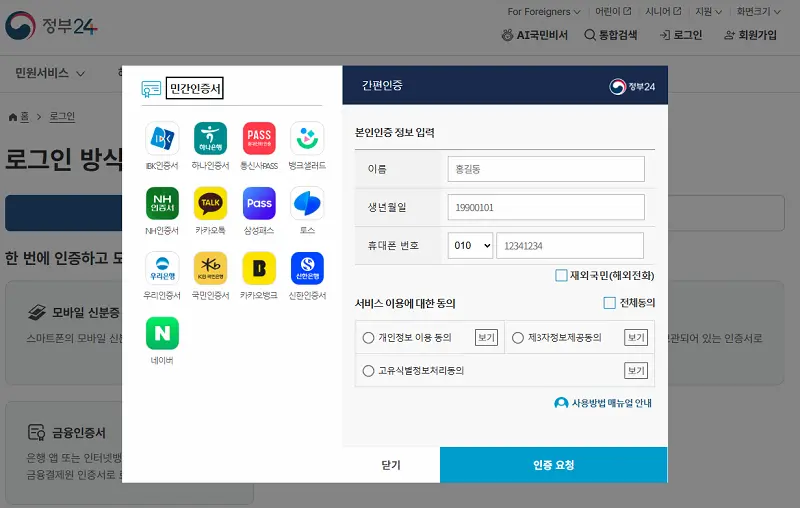Select the 통신사PASS icon
The image size is (800, 508).
pyautogui.click(x=259, y=138)
